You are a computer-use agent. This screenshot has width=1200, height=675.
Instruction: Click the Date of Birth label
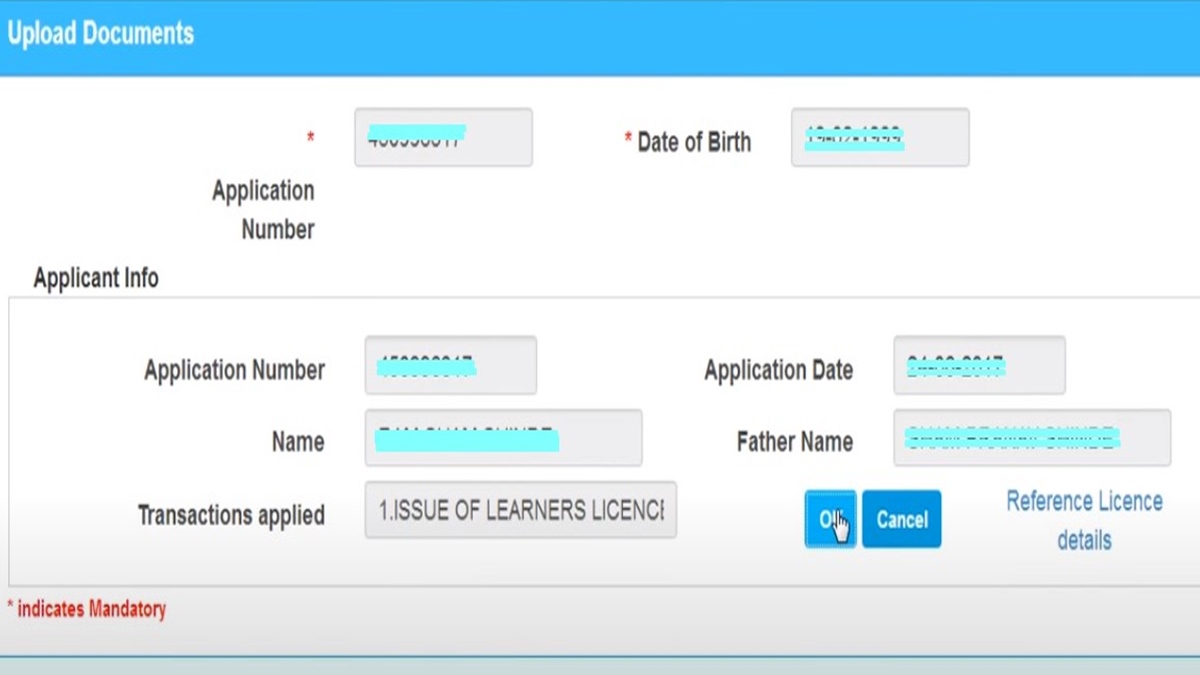click(694, 142)
